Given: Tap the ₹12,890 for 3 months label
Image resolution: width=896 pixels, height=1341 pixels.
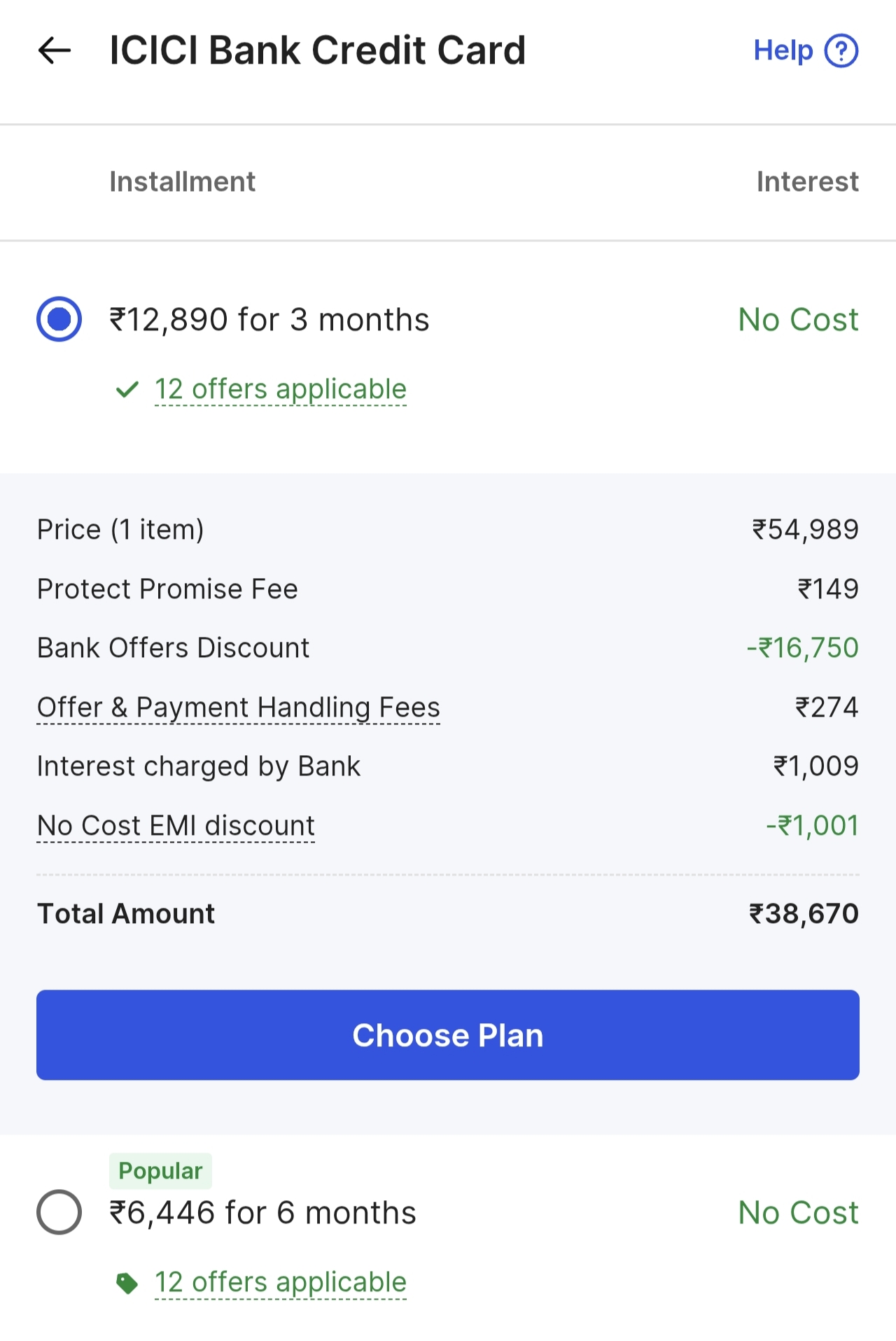Looking at the screenshot, I should pyautogui.click(x=269, y=320).
